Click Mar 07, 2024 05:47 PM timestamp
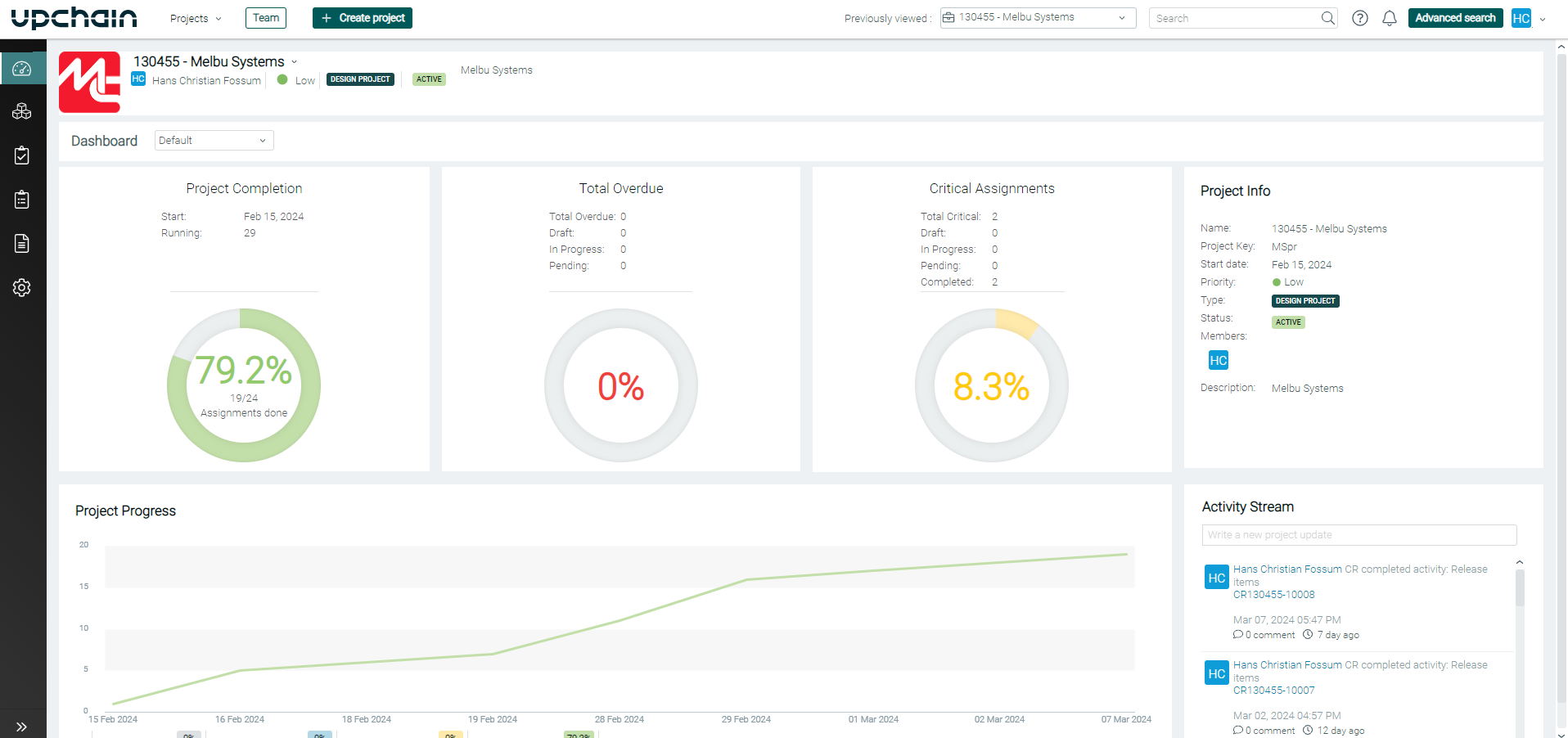The width and height of the screenshot is (1568, 738). click(1286, 620)
